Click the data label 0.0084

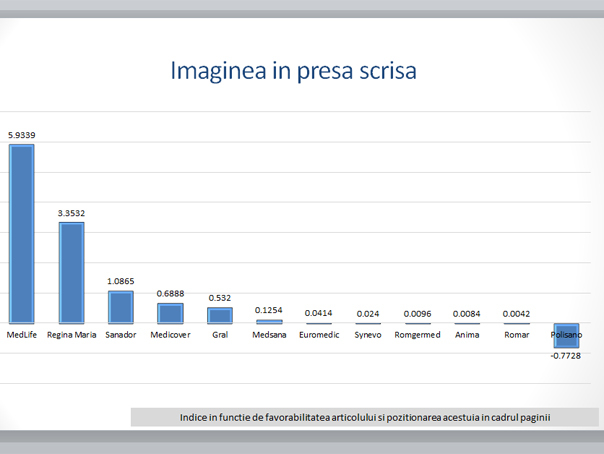[x=466, y=314]
